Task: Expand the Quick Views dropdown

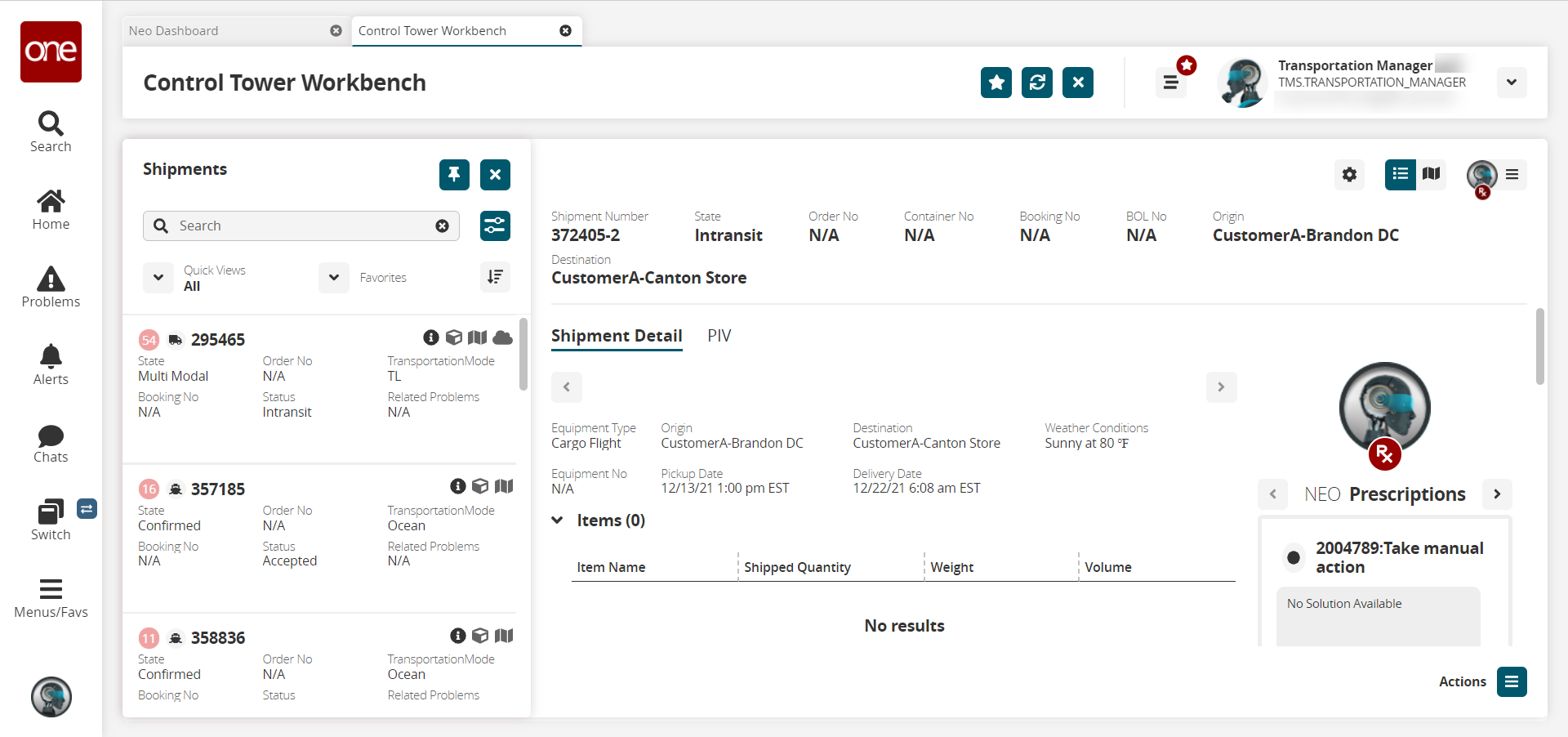Action: coord(158,278)
